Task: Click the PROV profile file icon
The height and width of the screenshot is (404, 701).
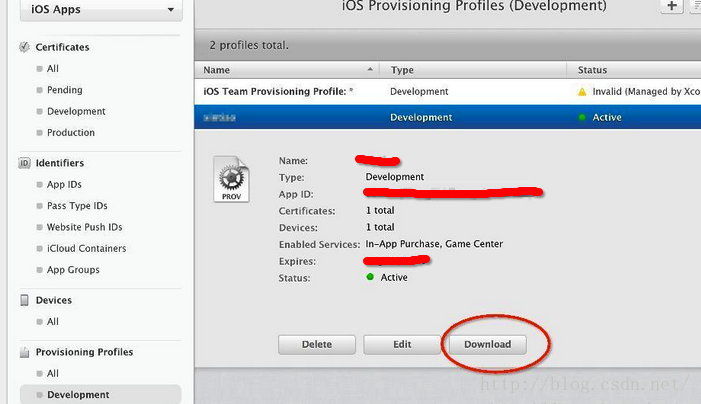Action: (231, 179)
